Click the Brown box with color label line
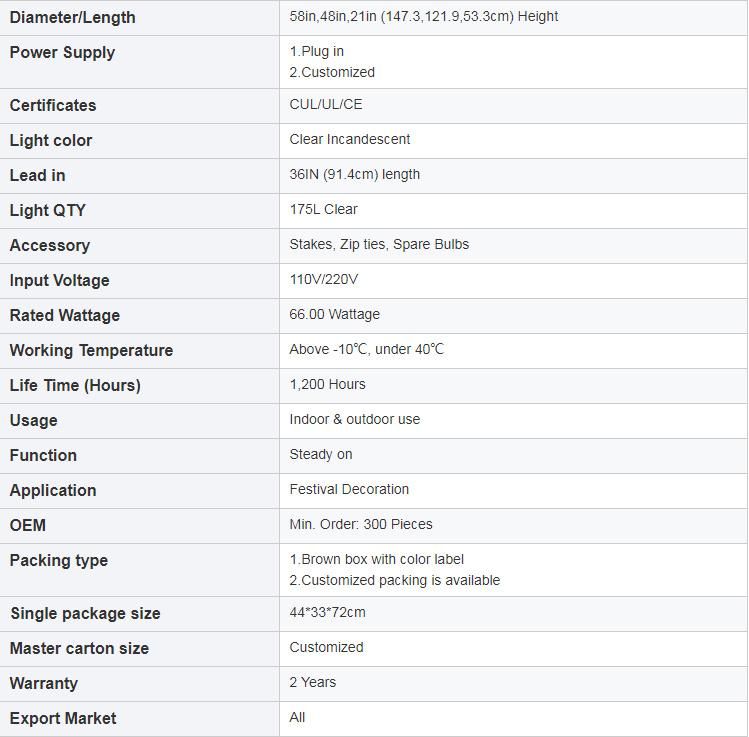The height and width of the screenshot is (737, 749). 376,559
